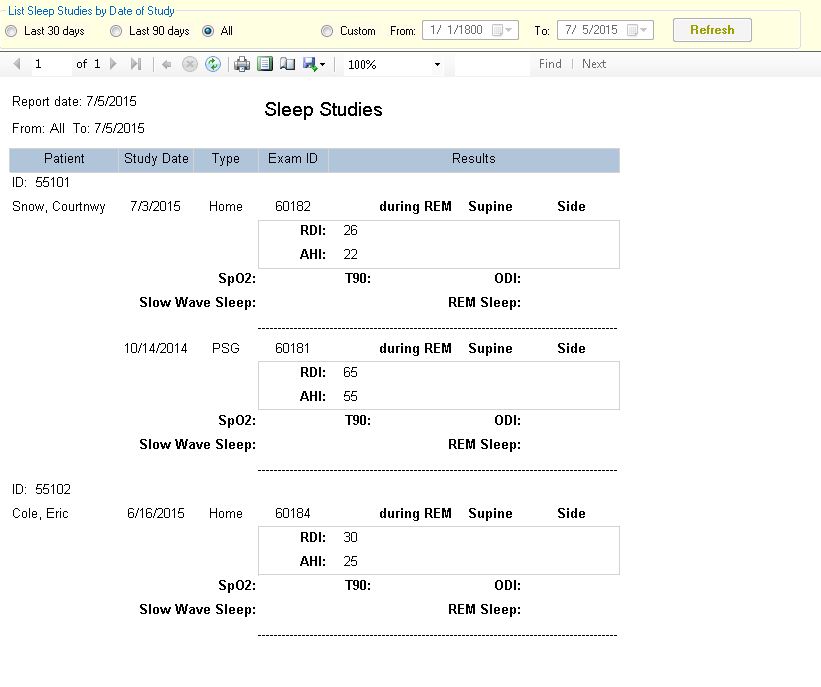This screenshot has height=687, width=821.
Task: Open the Print dialog from the toolbar
Action: 240,64
